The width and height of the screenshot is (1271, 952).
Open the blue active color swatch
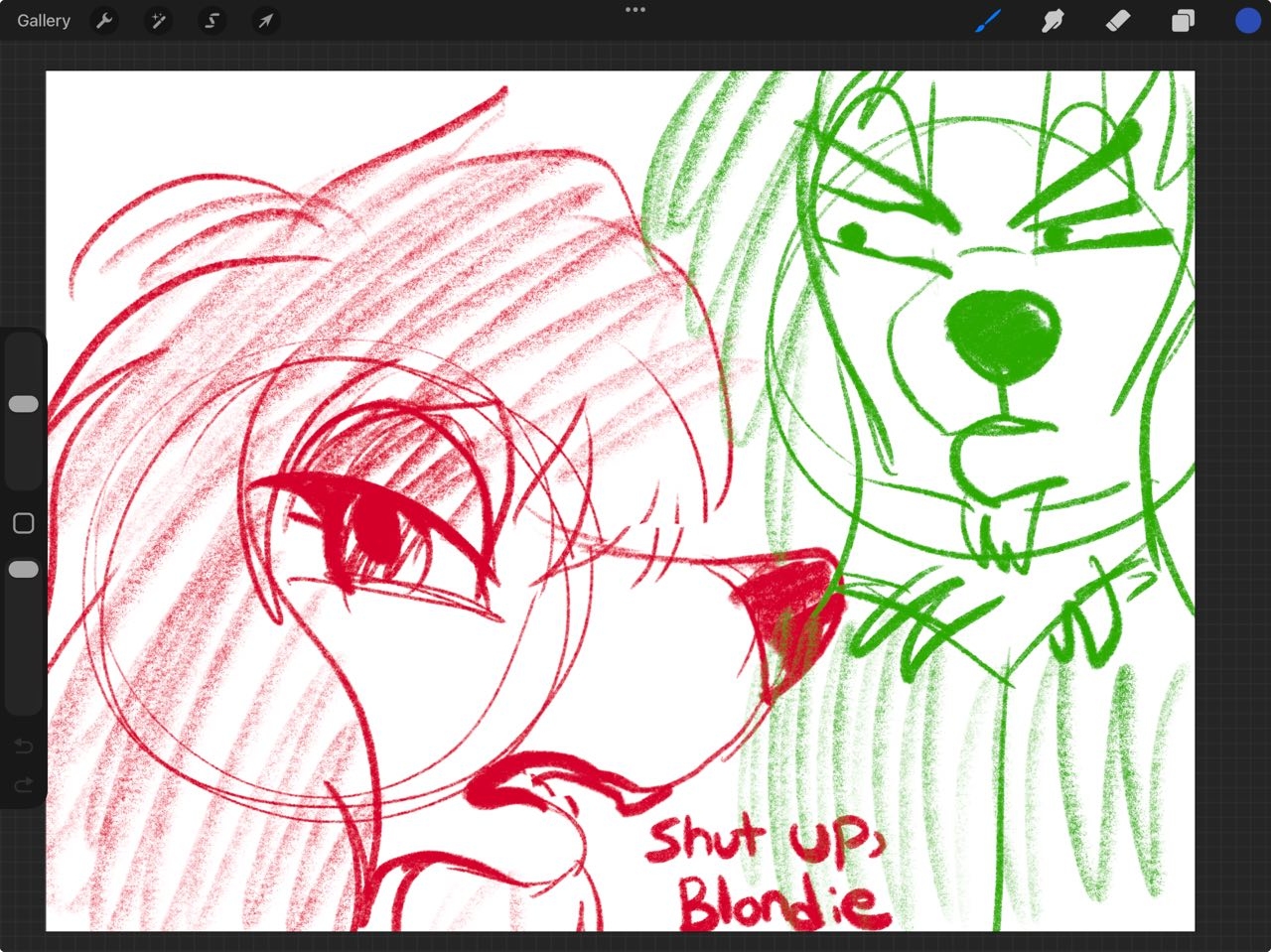click(1247, 21)
